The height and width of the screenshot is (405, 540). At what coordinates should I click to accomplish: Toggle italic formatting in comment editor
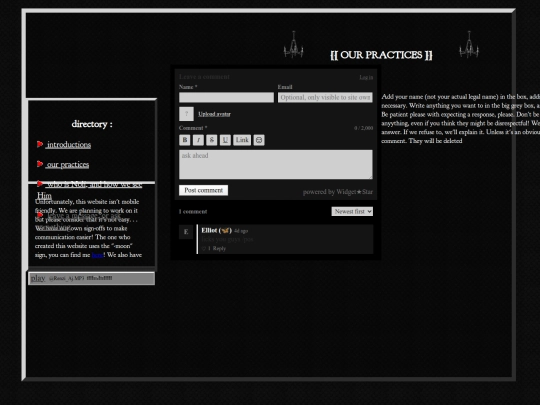[x=198, y=140]
